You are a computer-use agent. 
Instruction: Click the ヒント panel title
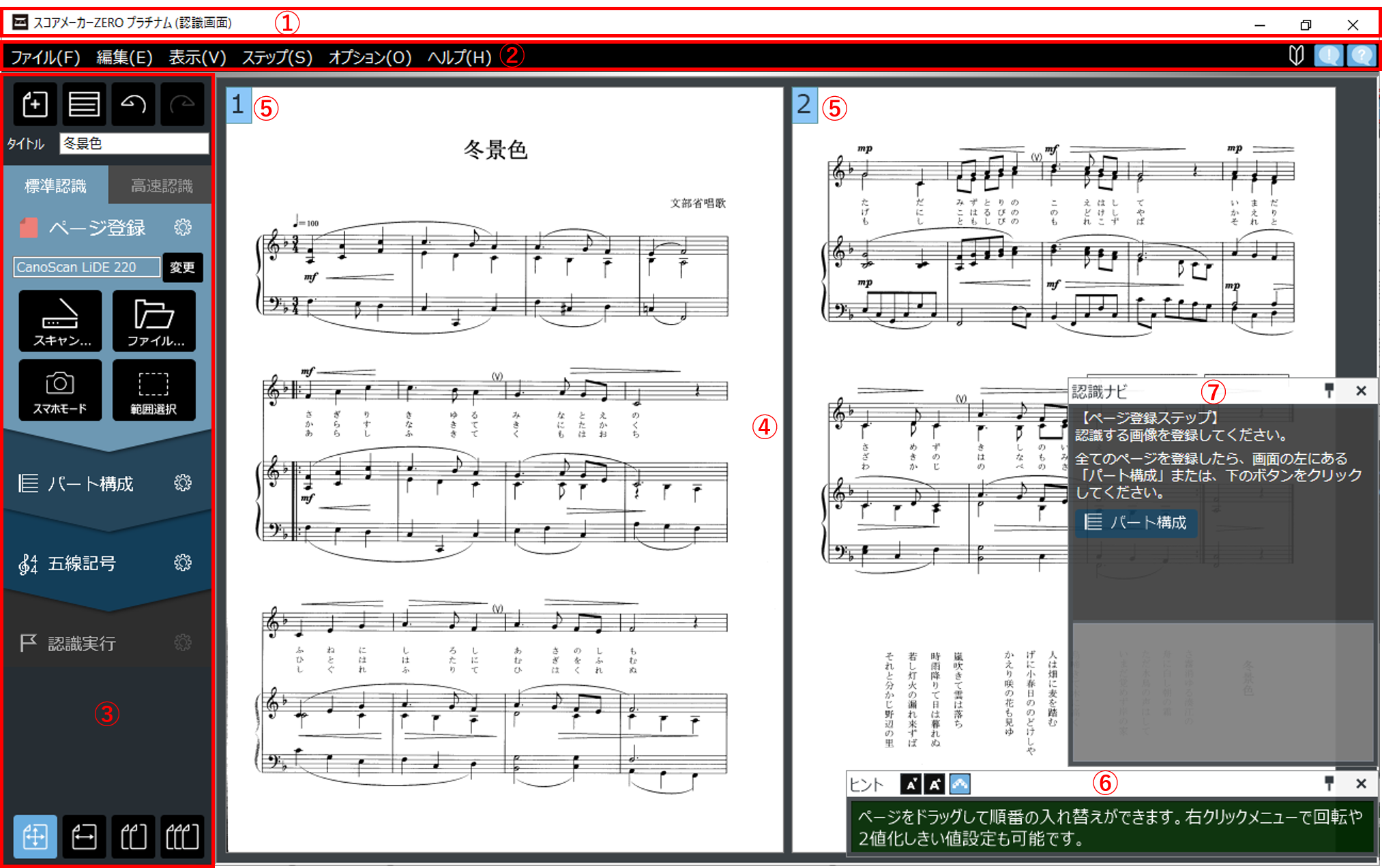867,785
